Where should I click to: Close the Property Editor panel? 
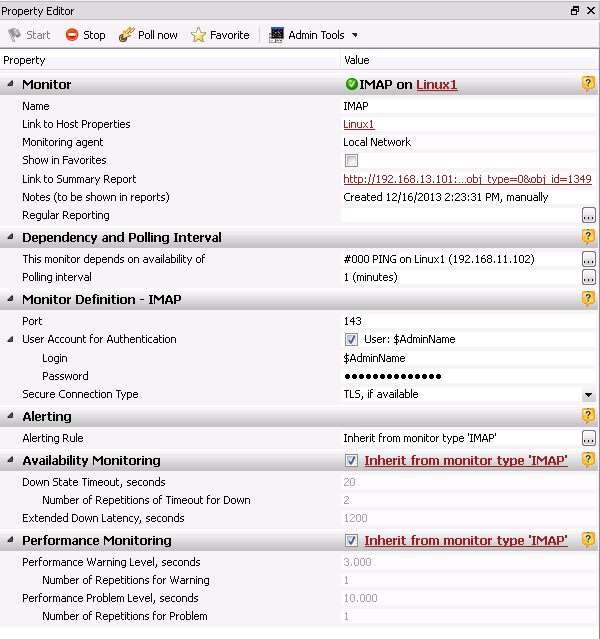591,11
